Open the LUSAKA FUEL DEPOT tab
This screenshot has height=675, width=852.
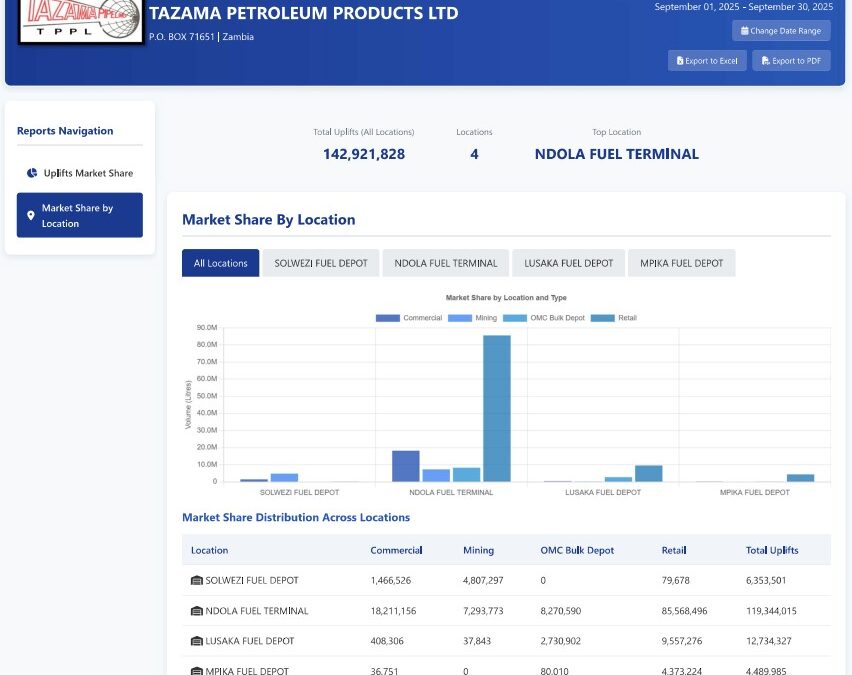click(569, 263)
